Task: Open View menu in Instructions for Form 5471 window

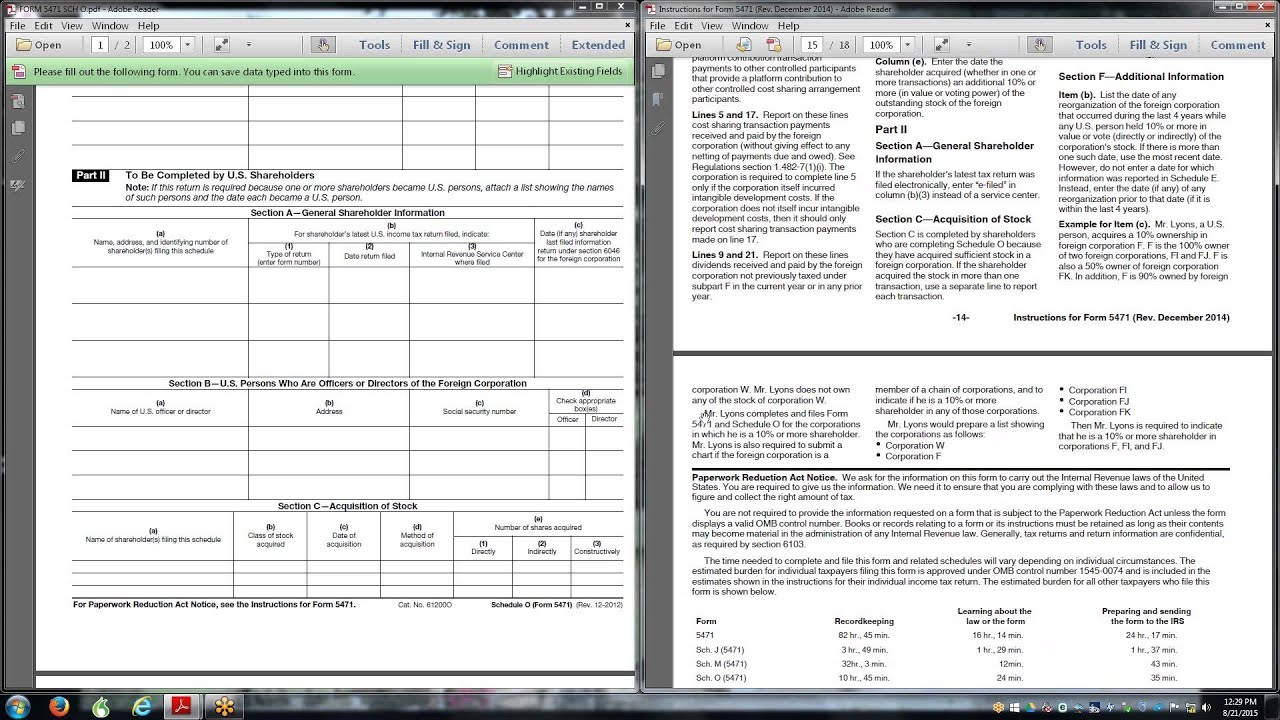Action: (x=712, y=26)
